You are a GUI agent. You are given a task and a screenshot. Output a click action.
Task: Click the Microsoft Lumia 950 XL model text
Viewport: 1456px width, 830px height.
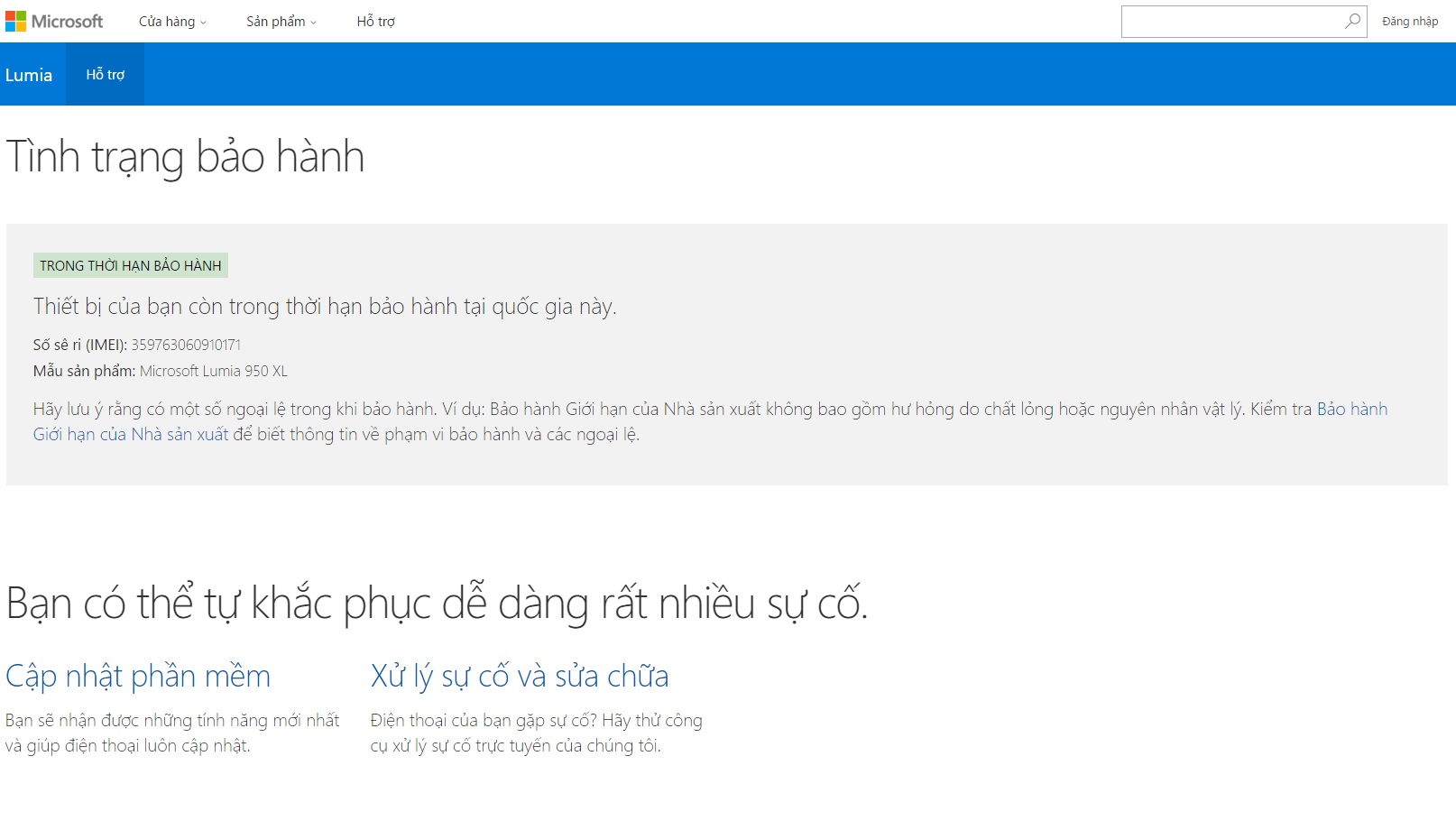coord(214,371)
